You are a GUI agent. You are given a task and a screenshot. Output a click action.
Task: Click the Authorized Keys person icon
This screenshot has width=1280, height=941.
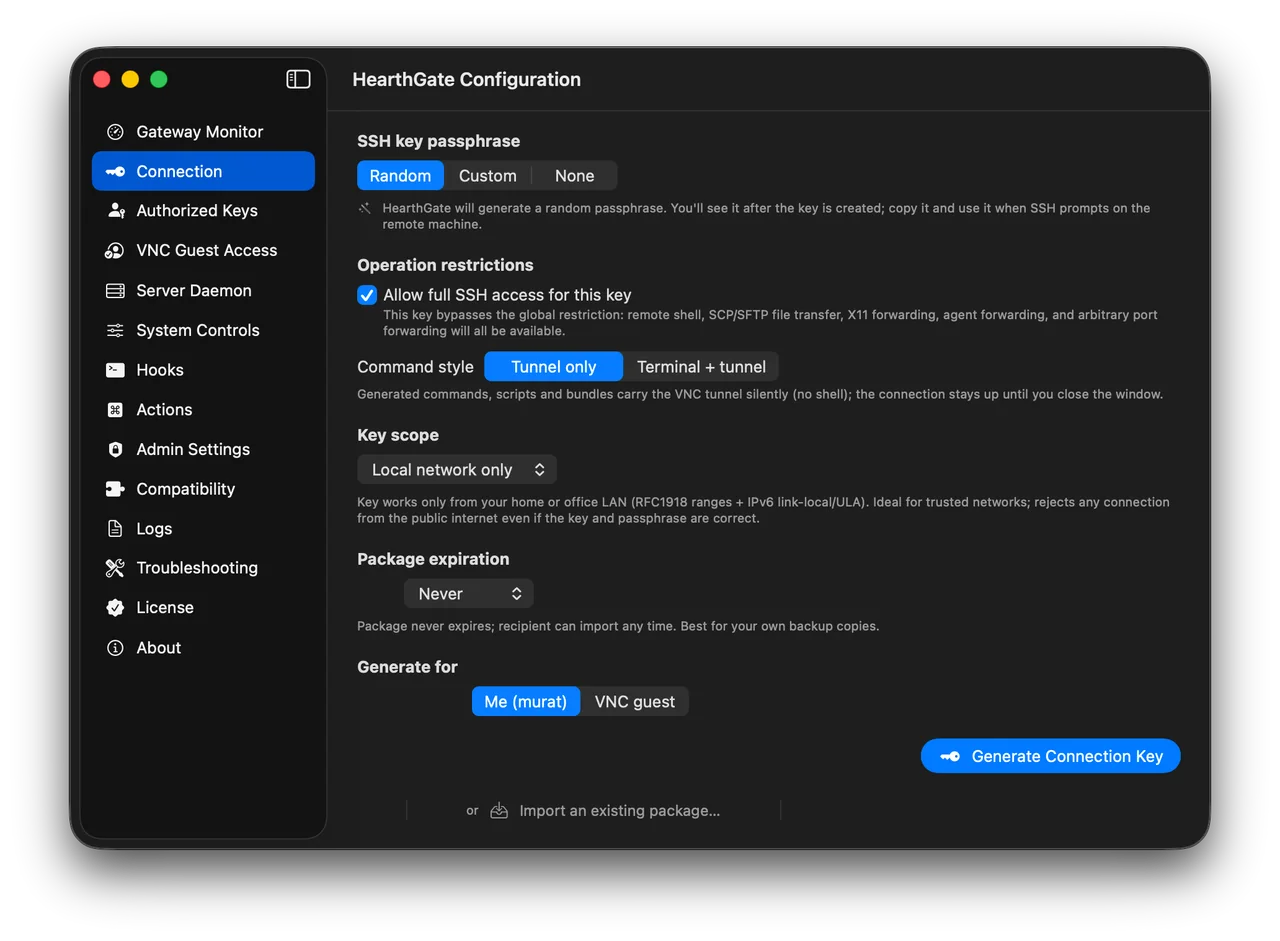click(x=115, y=211)
